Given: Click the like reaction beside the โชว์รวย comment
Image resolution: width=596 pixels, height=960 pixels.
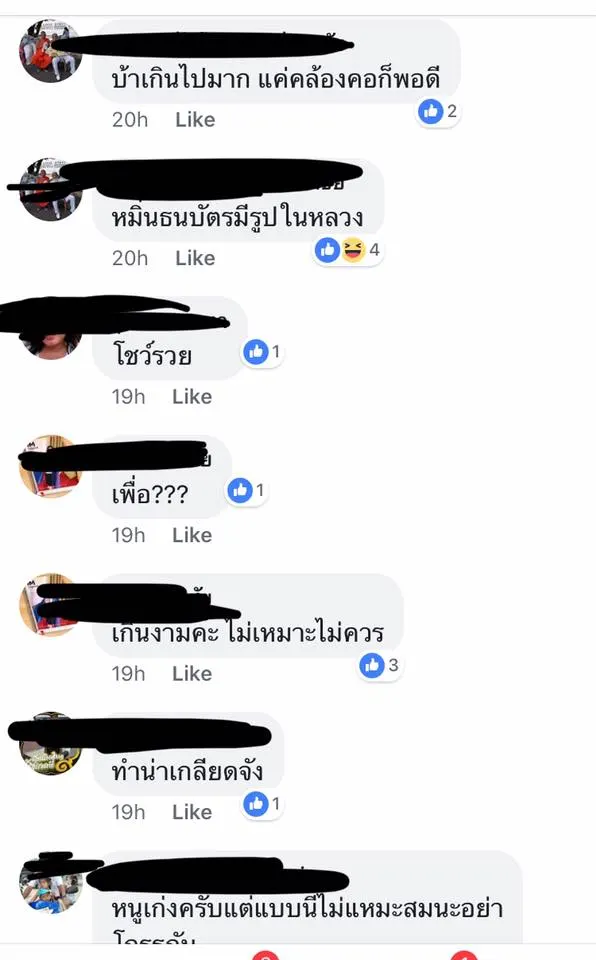Looking at the screenshot, I should [262, 352].
